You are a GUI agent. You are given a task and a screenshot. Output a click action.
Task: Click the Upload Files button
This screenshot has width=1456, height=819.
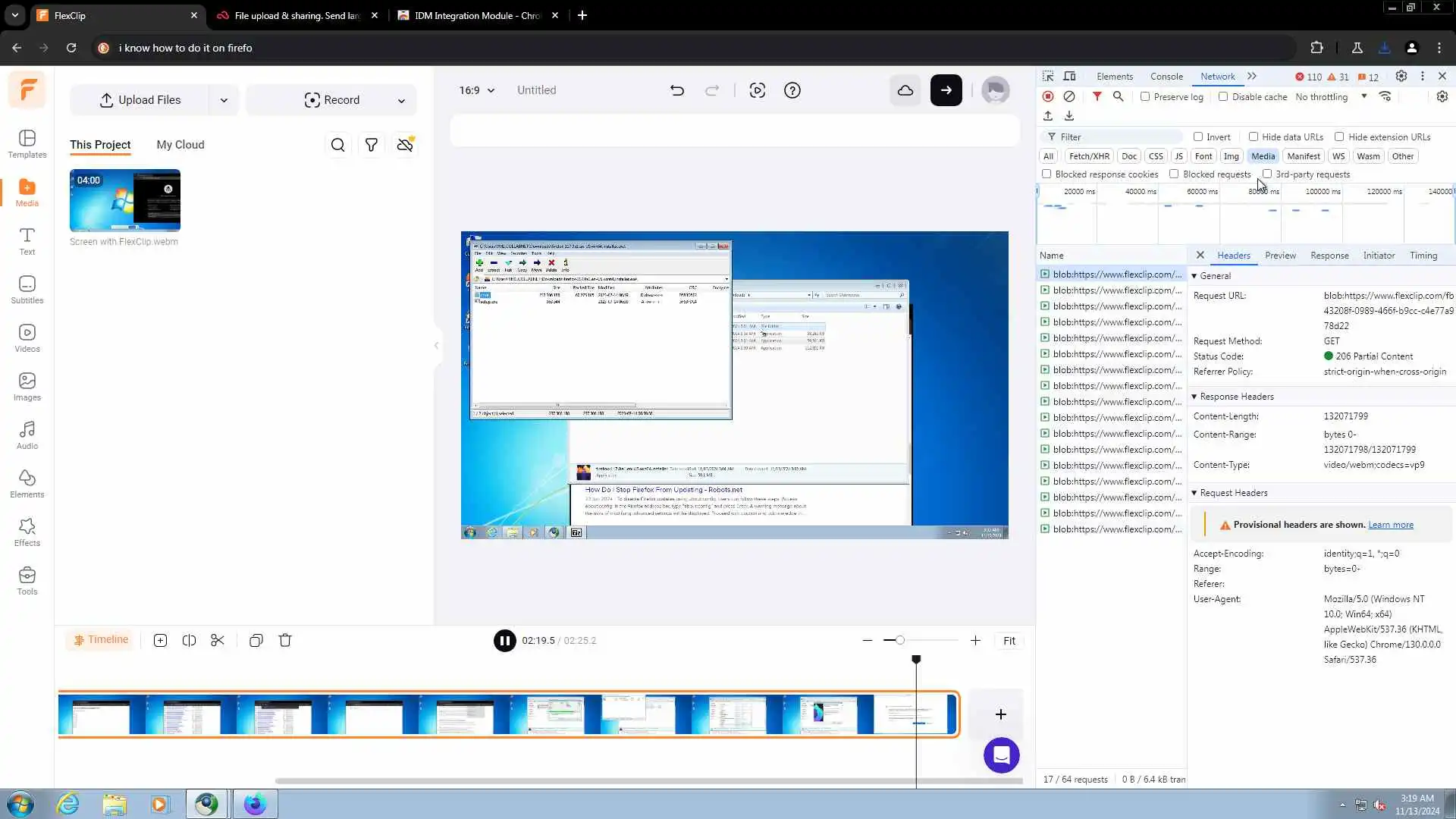coord(140,100)
